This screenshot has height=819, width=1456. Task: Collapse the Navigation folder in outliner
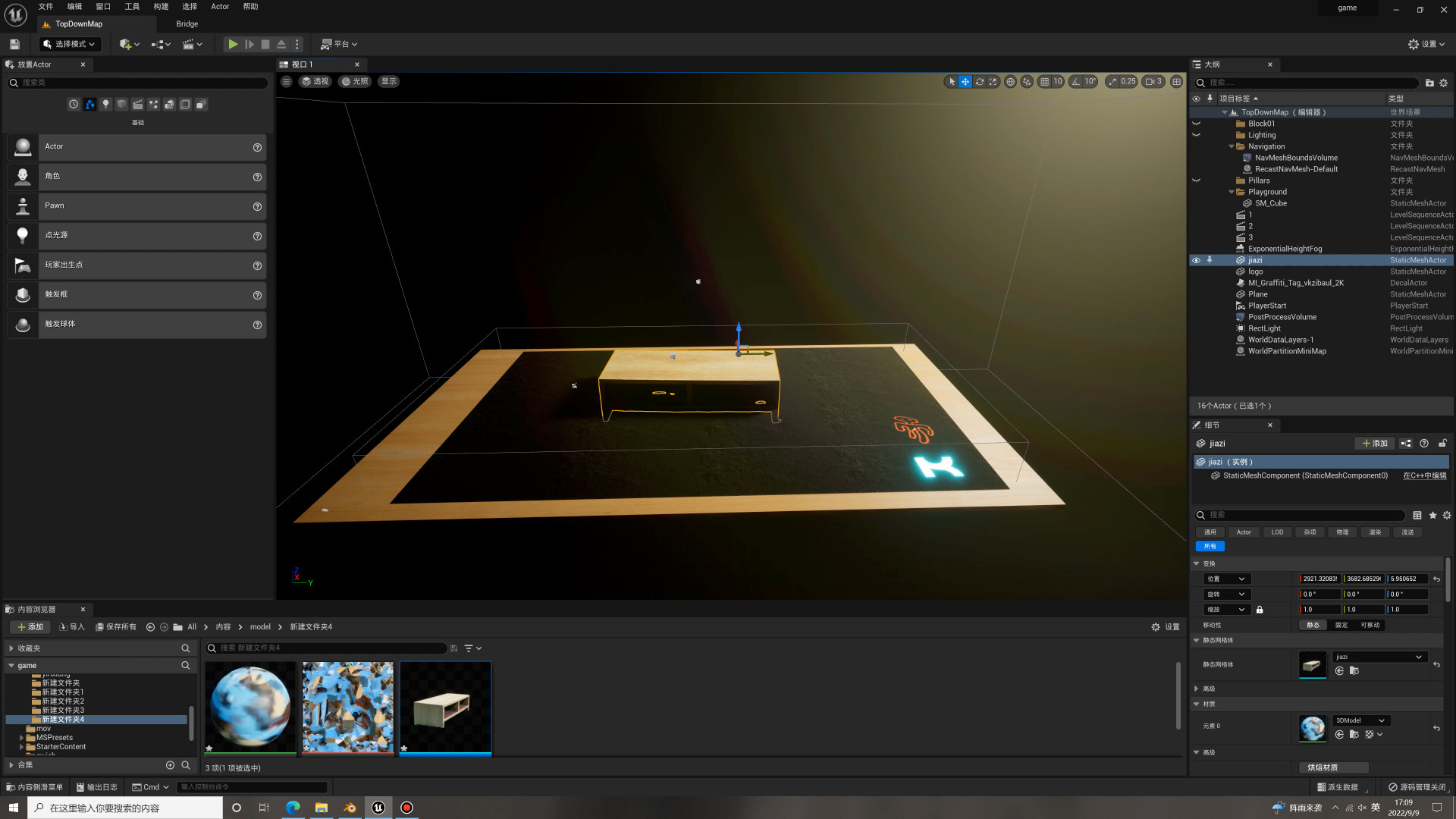click(x=1231, y=146)
